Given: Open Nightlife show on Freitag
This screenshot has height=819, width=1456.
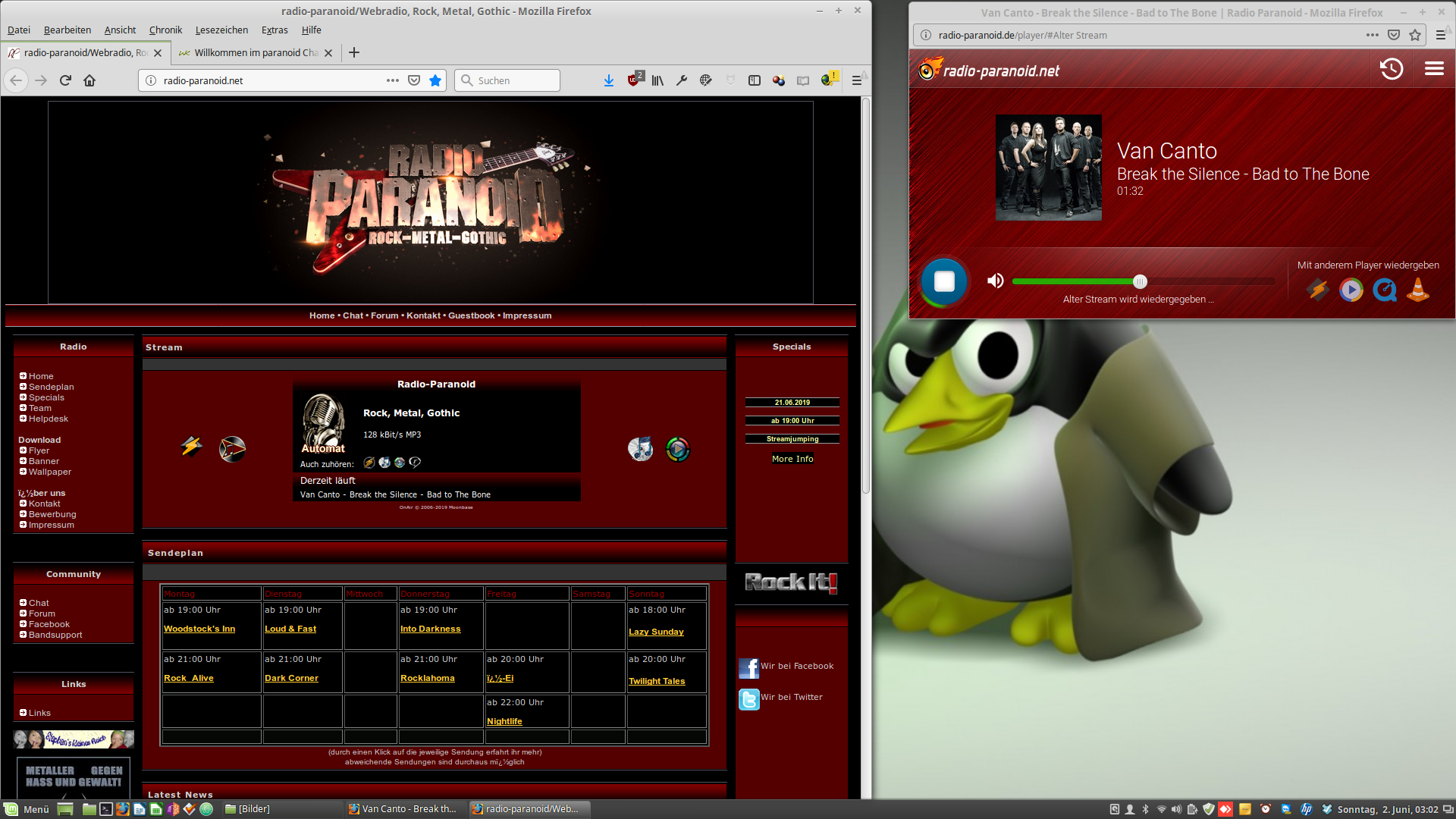Looking at the screenshot, I should [x=504, y=721].
